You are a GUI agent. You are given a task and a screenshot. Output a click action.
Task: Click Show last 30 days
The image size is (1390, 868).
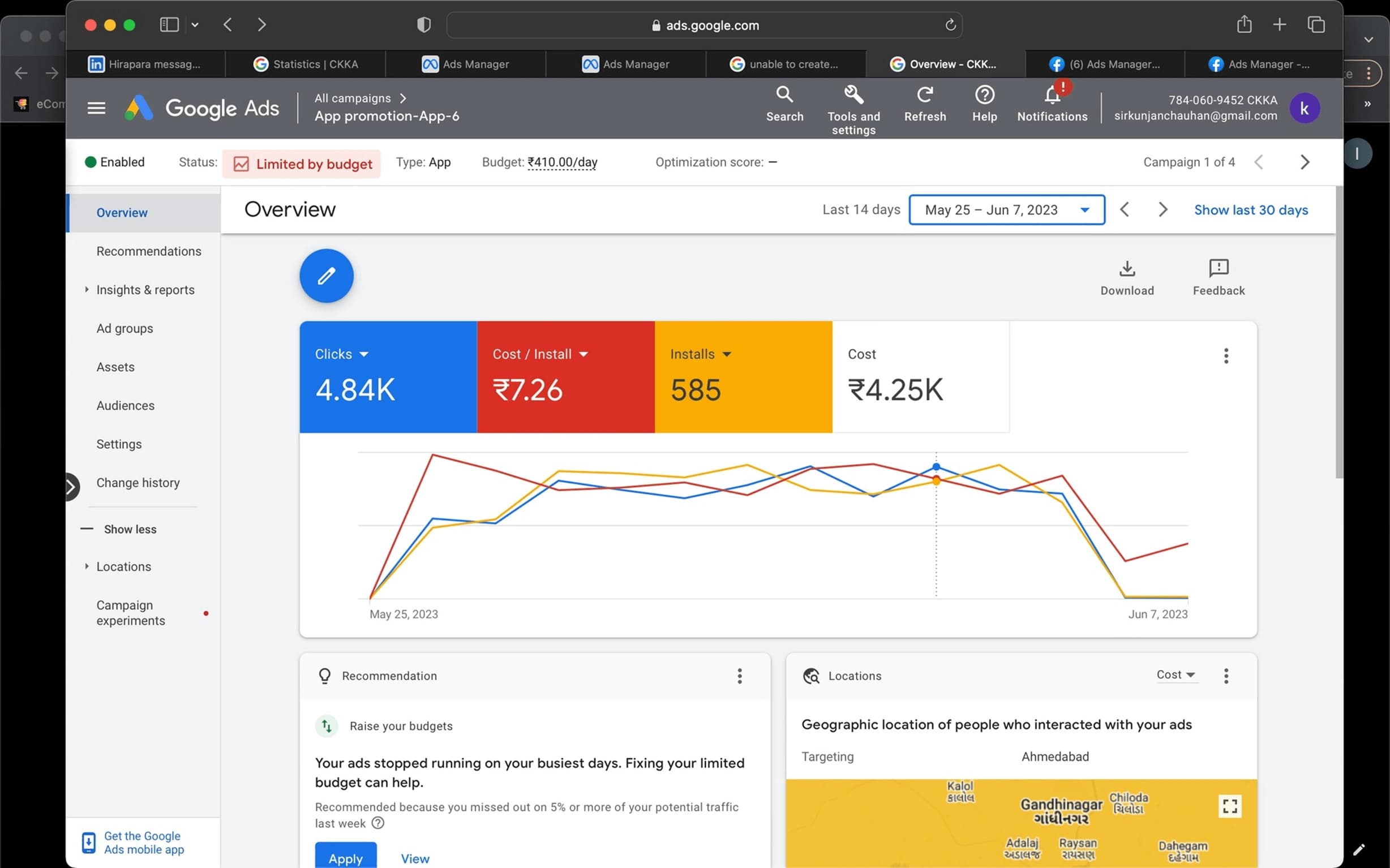1251,209
